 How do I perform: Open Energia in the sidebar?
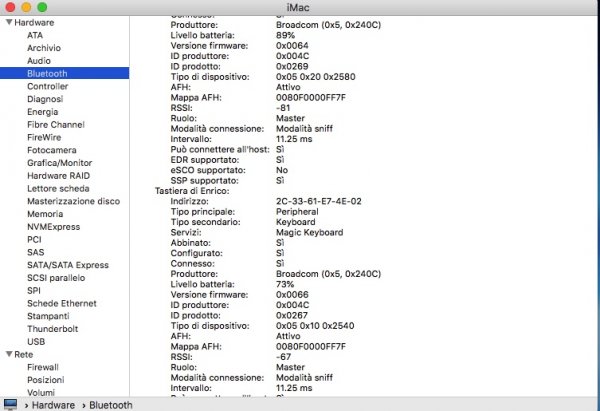pos(42,112)
